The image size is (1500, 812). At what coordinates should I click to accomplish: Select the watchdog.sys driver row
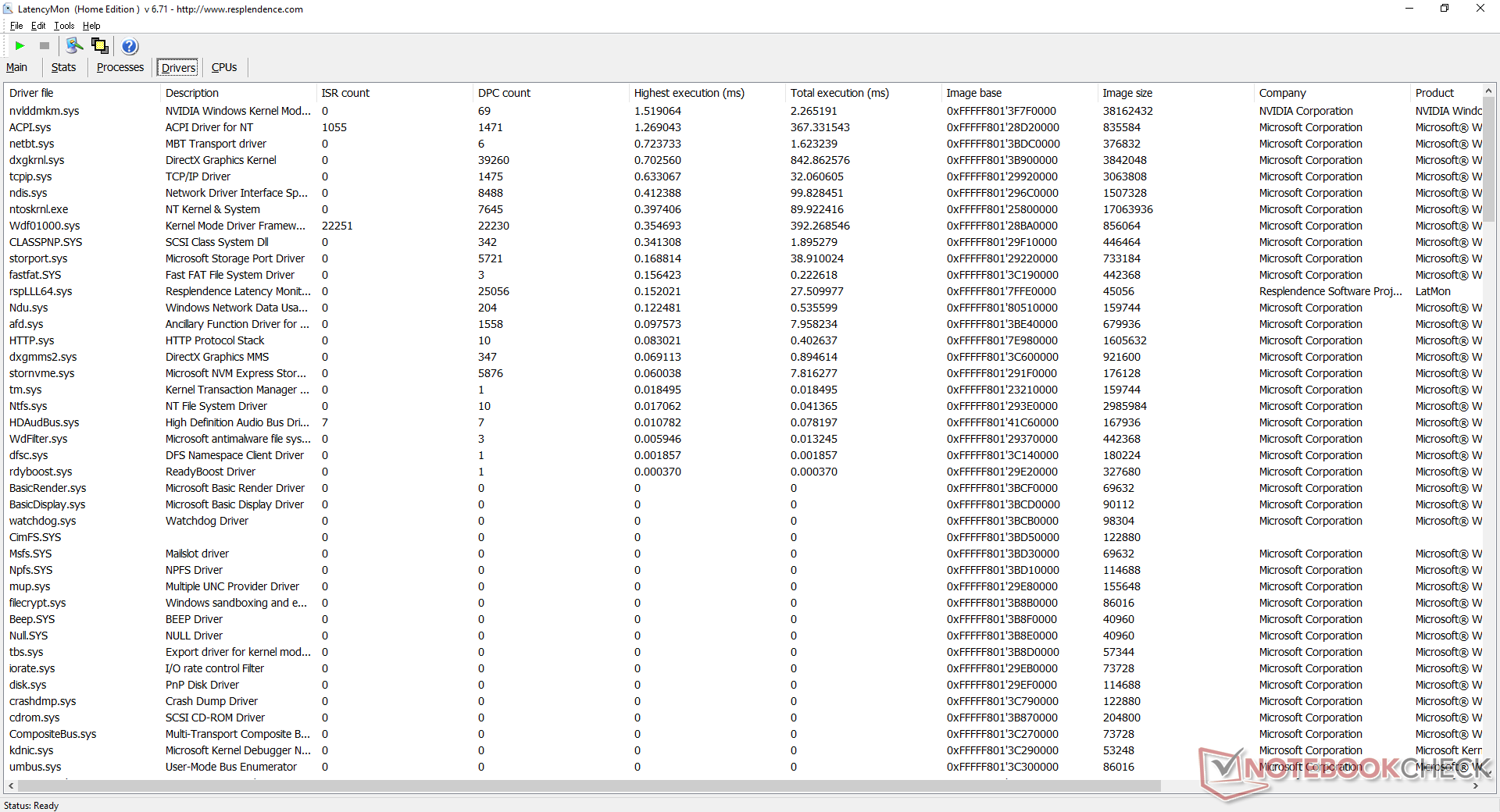tap(743, 521)
